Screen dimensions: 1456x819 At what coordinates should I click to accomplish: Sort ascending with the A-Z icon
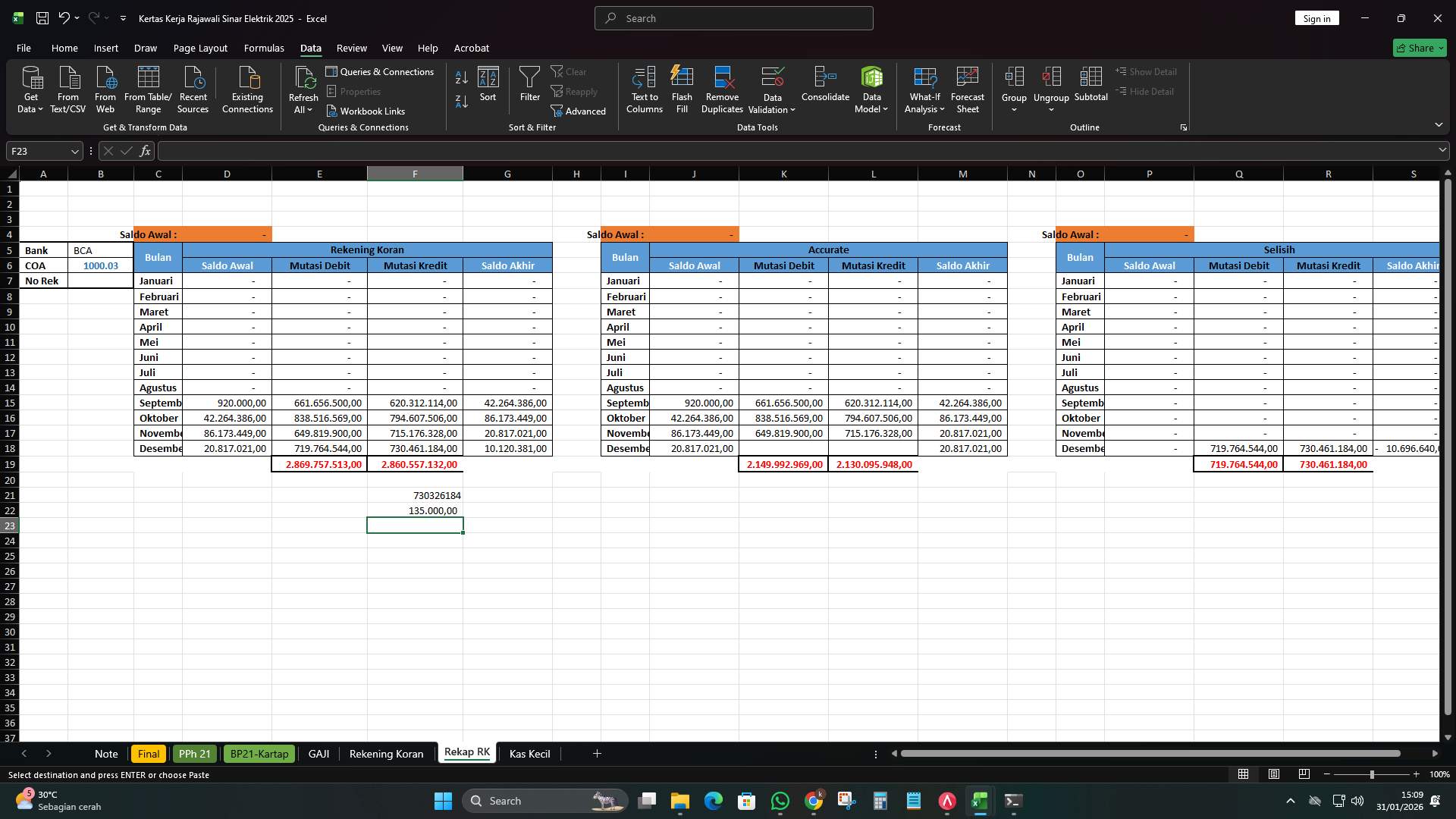click(x=460, y=77)
